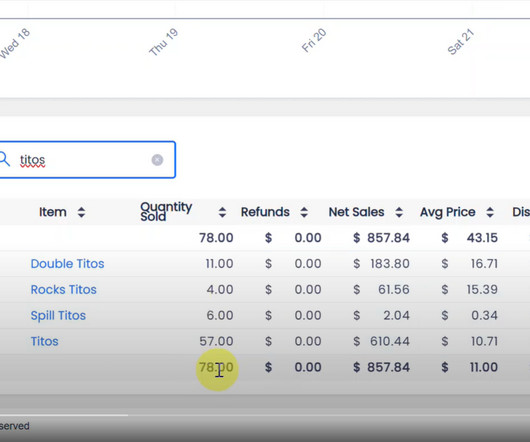Click the Refunds column header

coord(265,212)
